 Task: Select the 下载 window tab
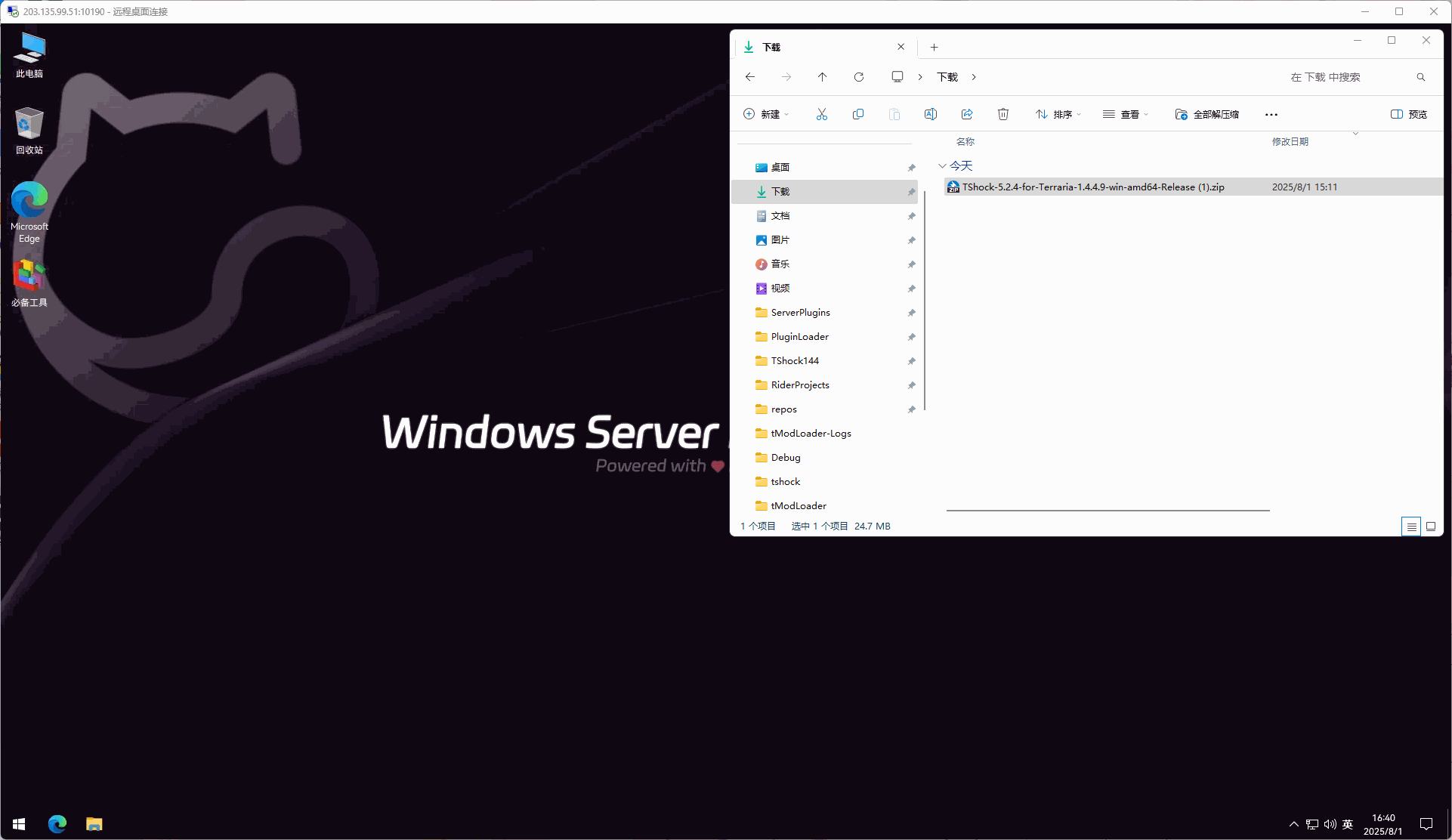825,47
